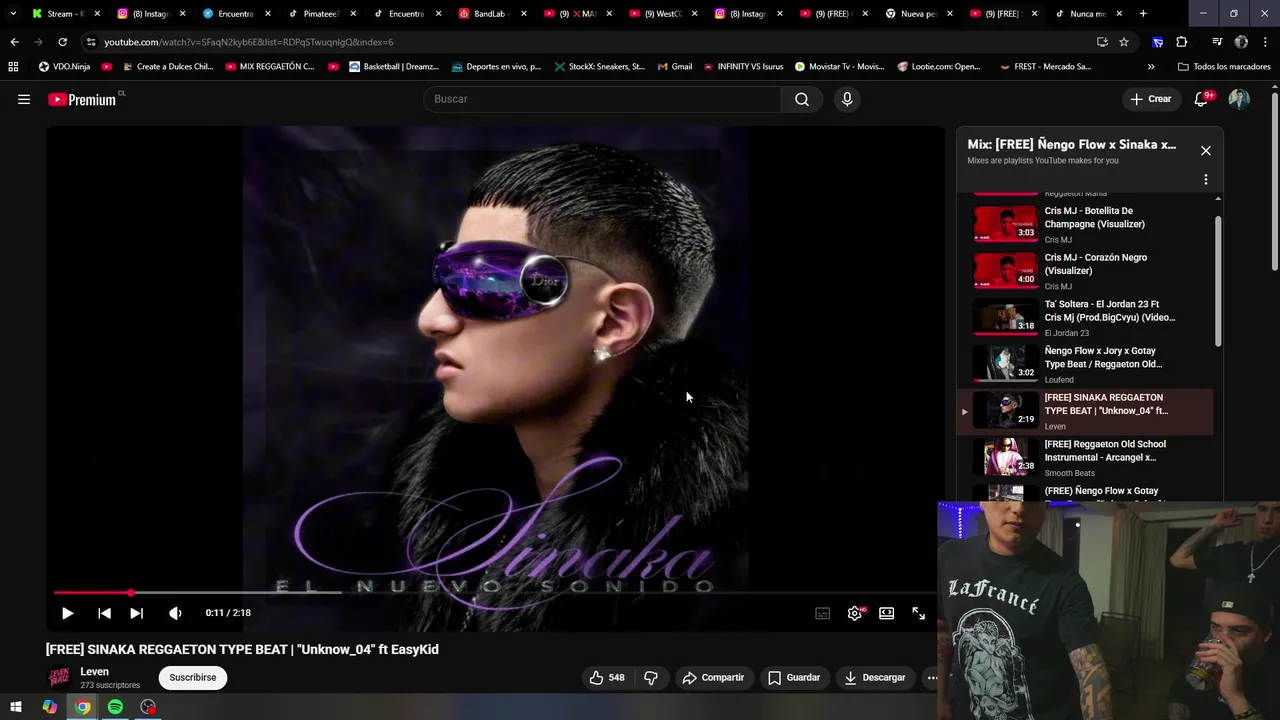The image size is (1280, 720).
Task: Click the search magnifier button
Action: click(802, 99)
